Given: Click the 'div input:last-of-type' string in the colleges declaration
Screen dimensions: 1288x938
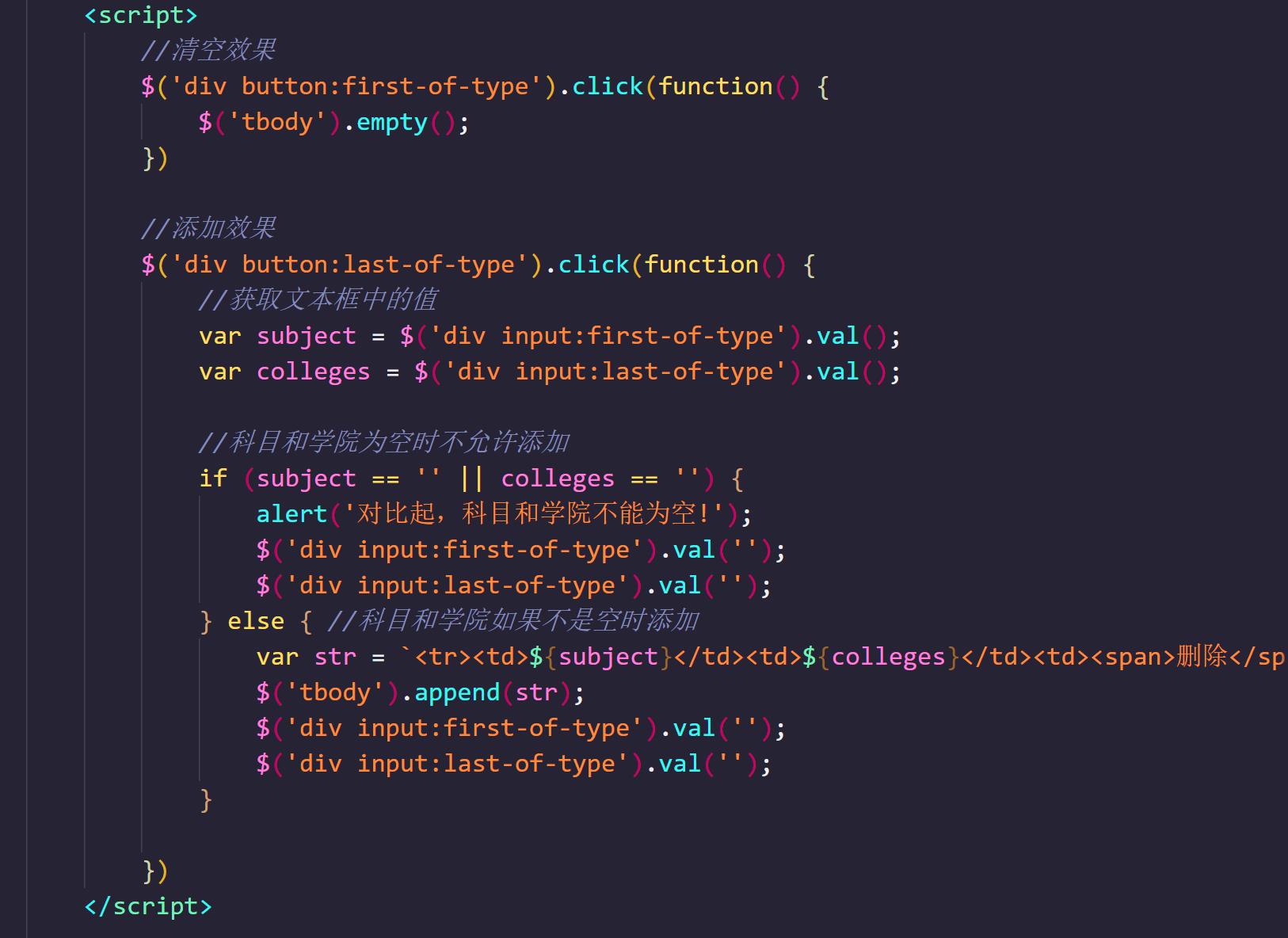Looking at the screenshot, I should tap(615, 372).
